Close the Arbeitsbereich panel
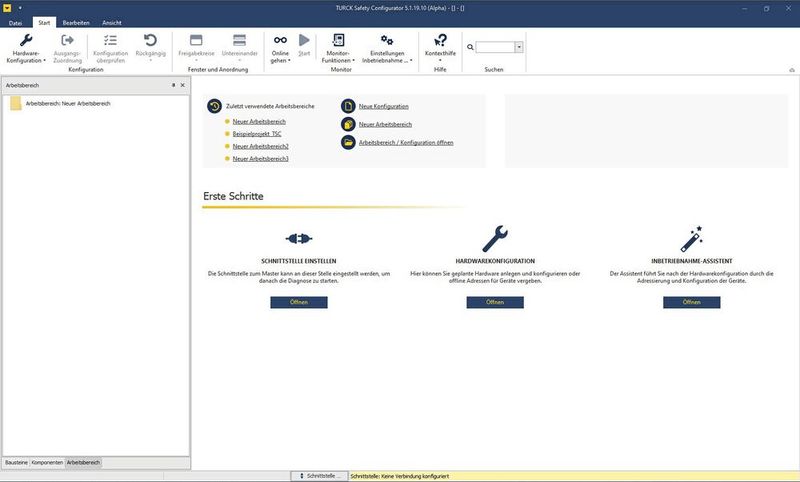Viewport: 800px width, 482px height. (183, 85)
